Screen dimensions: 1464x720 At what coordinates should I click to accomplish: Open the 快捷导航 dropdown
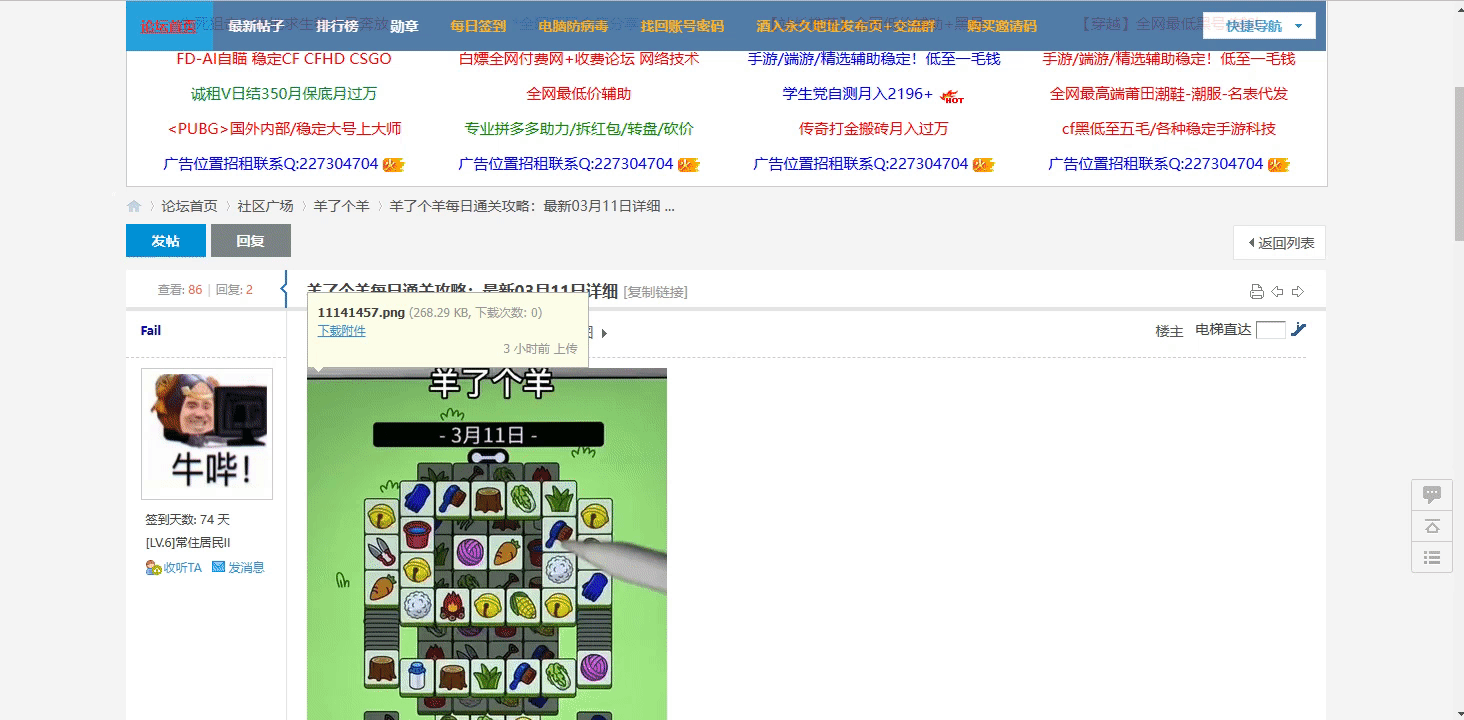(1259, 26)
